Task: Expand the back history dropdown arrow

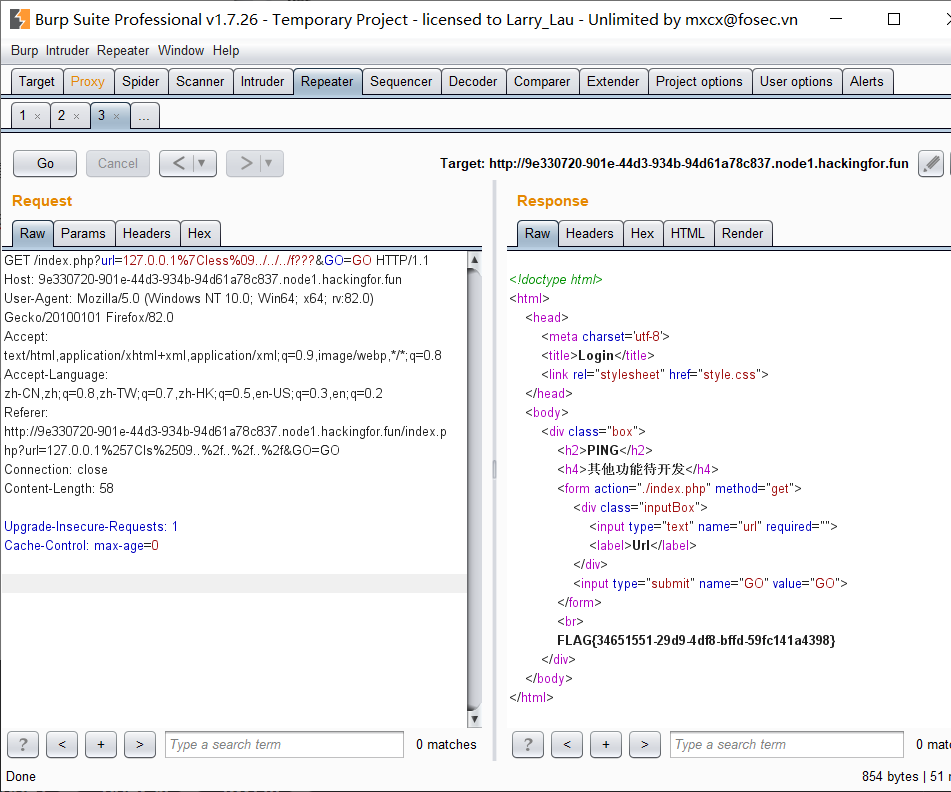Action: [203, 163]
